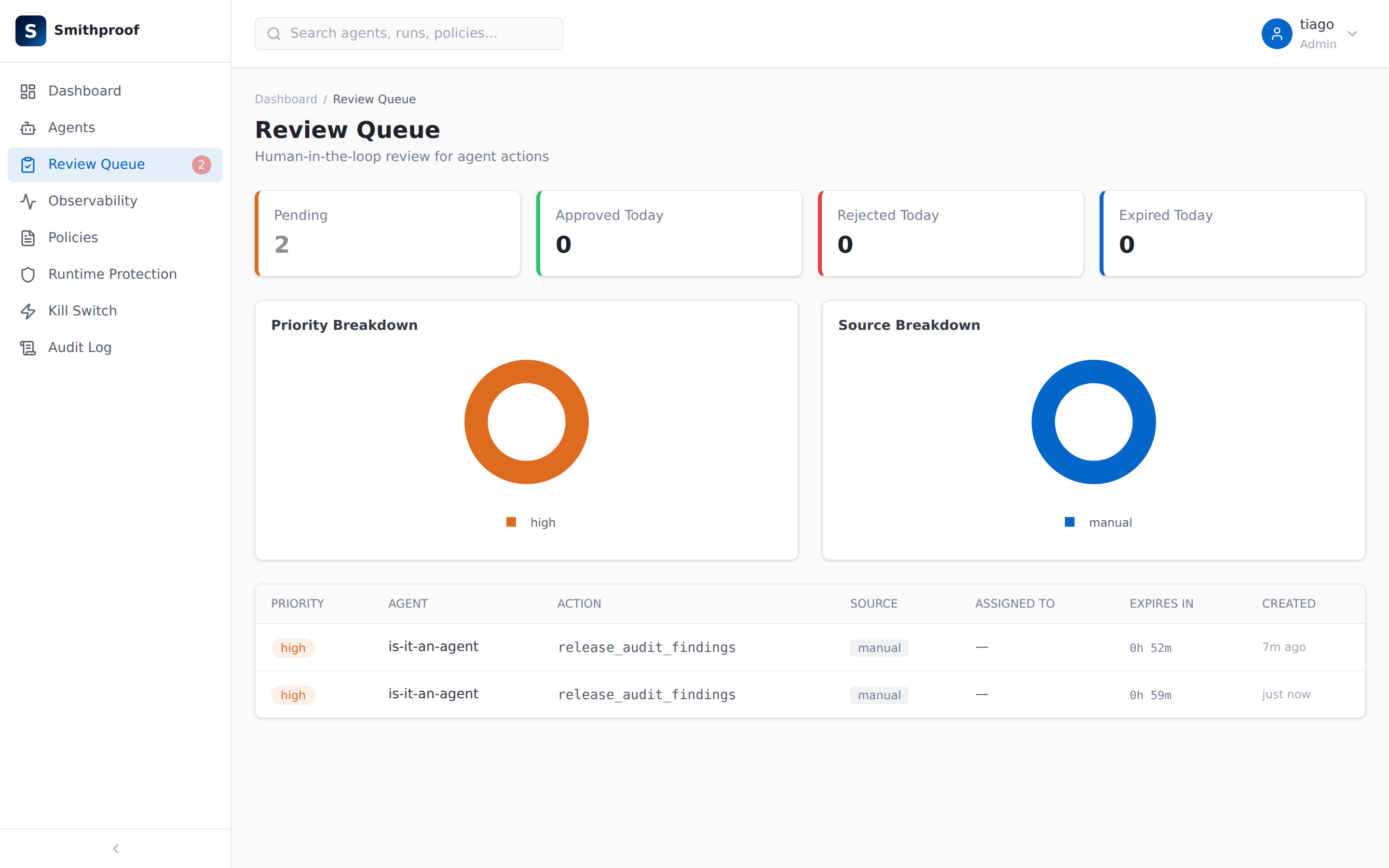Click the Dashboard breadcrumb link

[x=286, y=99]
